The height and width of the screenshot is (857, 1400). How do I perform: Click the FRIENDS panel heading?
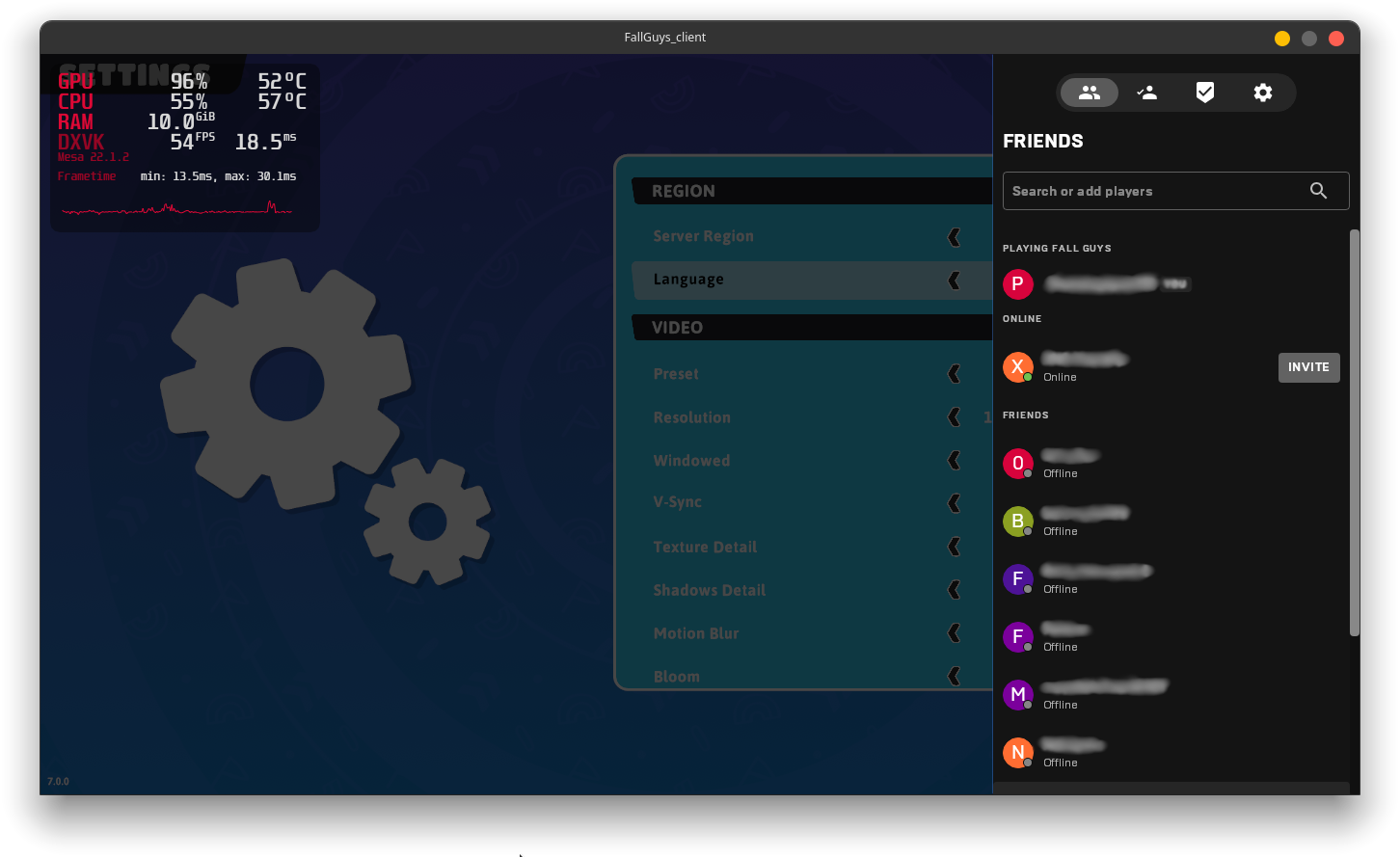pos(1043,141)
